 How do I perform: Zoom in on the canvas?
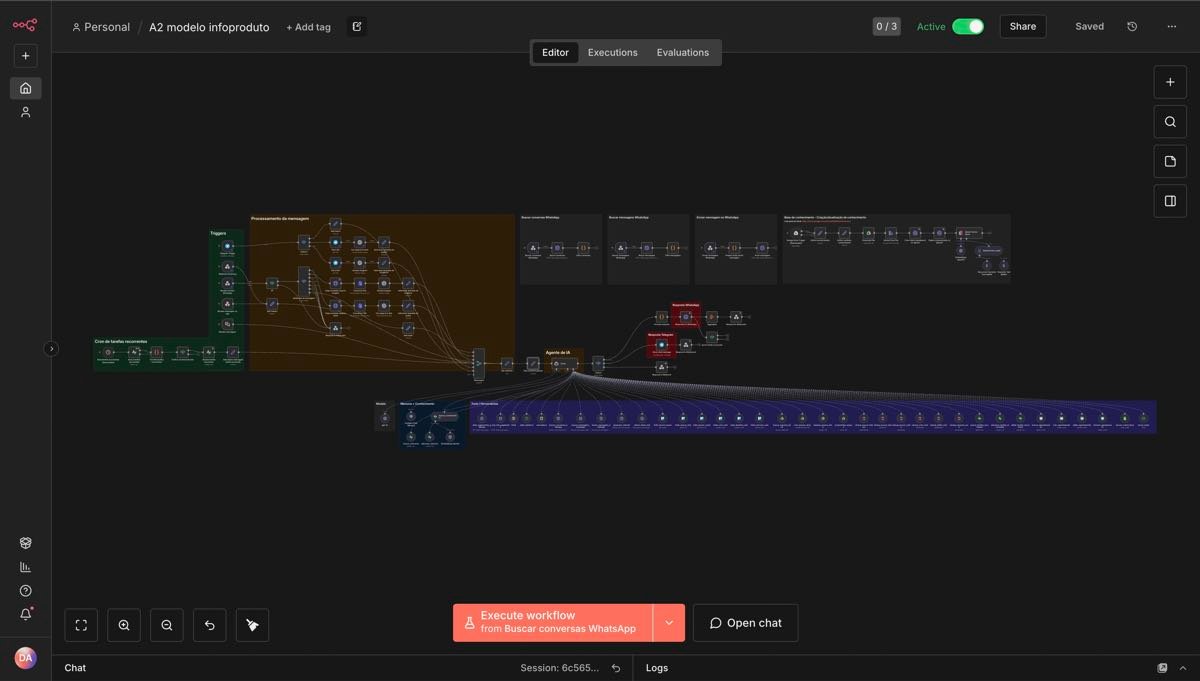(x=123, y=625)
